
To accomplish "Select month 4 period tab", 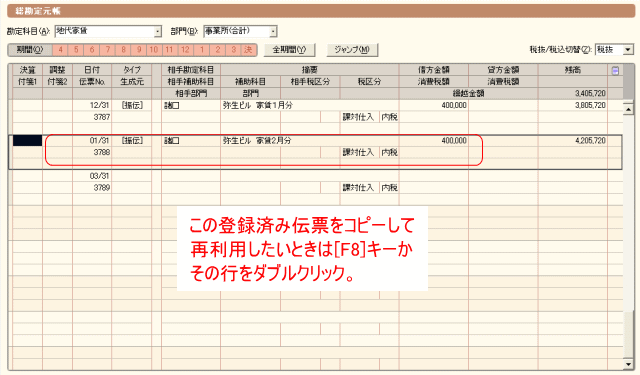I will pyautogui.click(x=60, y=50).
